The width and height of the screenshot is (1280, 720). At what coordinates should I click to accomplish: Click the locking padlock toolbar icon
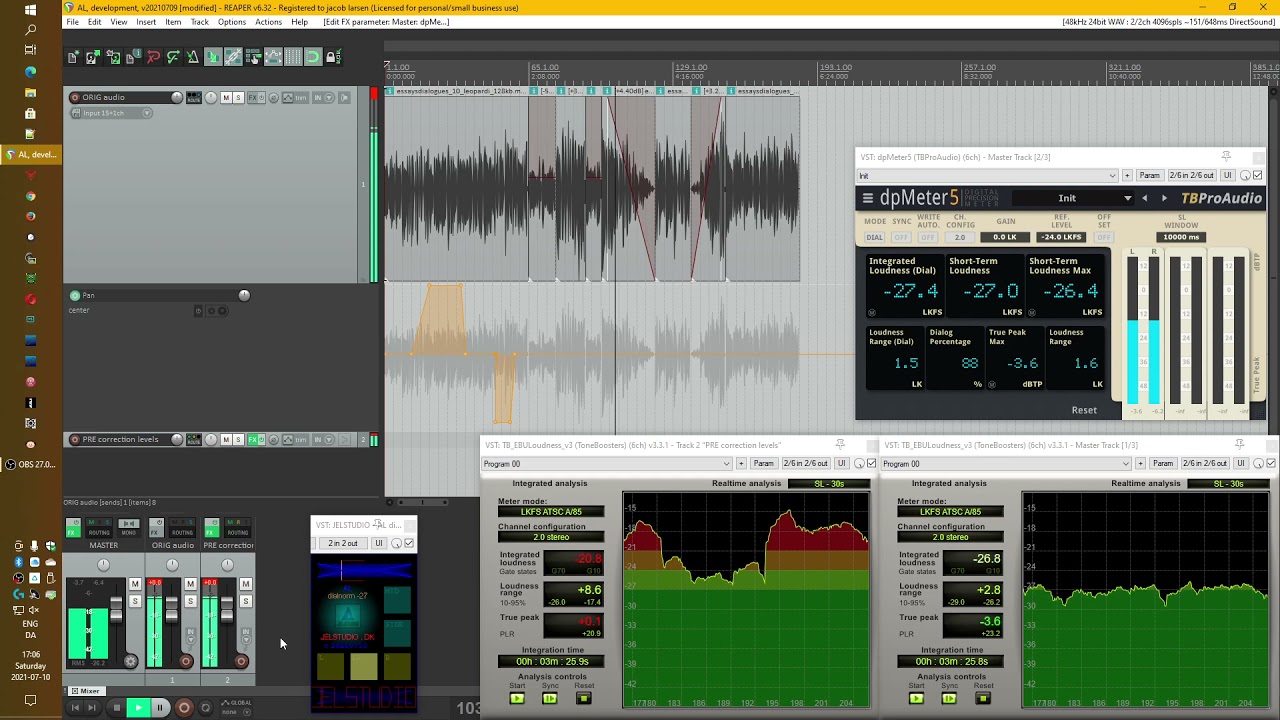click(333, 58)
